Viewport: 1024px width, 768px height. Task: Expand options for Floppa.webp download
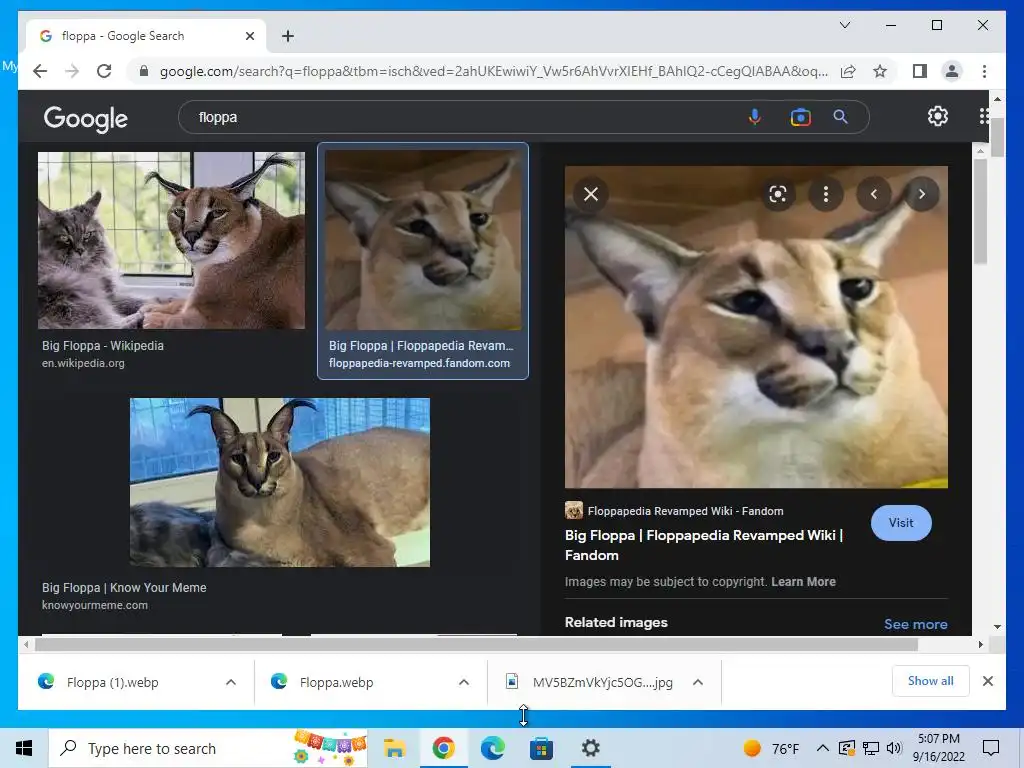[x=464, y=682]
